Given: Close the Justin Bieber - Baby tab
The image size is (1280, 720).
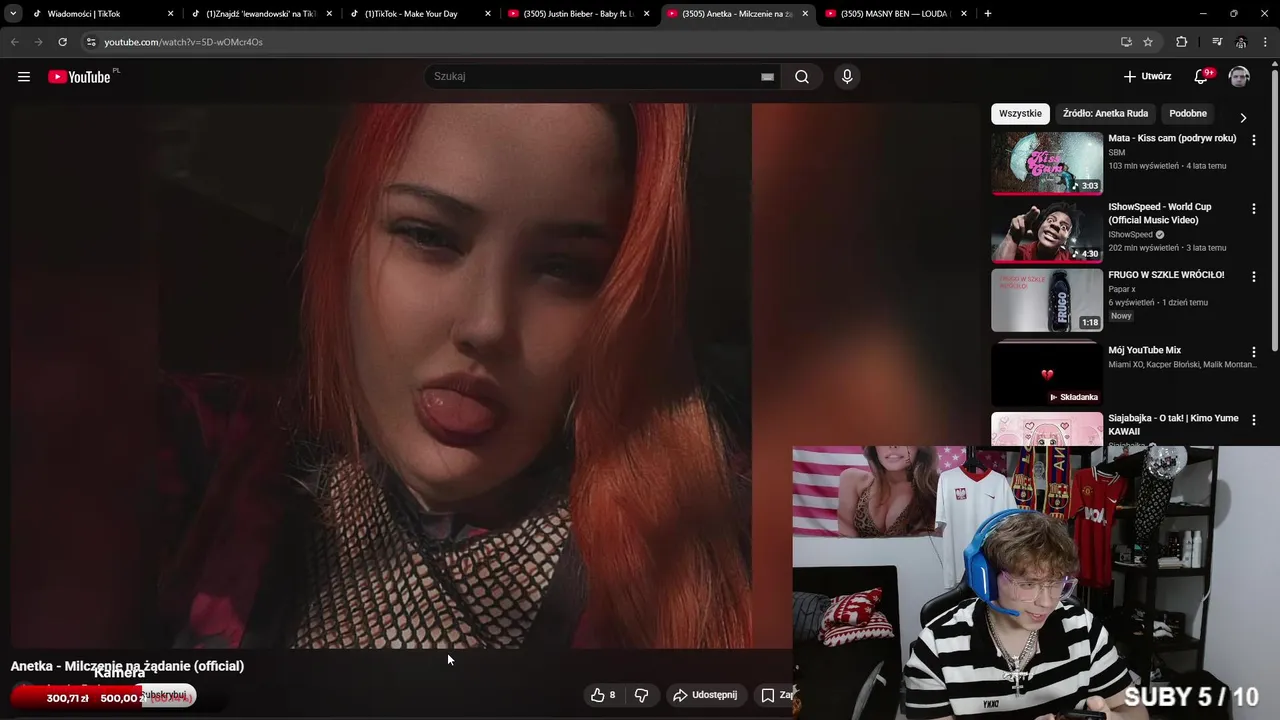Looking at the screenshot, I should tap(646, 14).
